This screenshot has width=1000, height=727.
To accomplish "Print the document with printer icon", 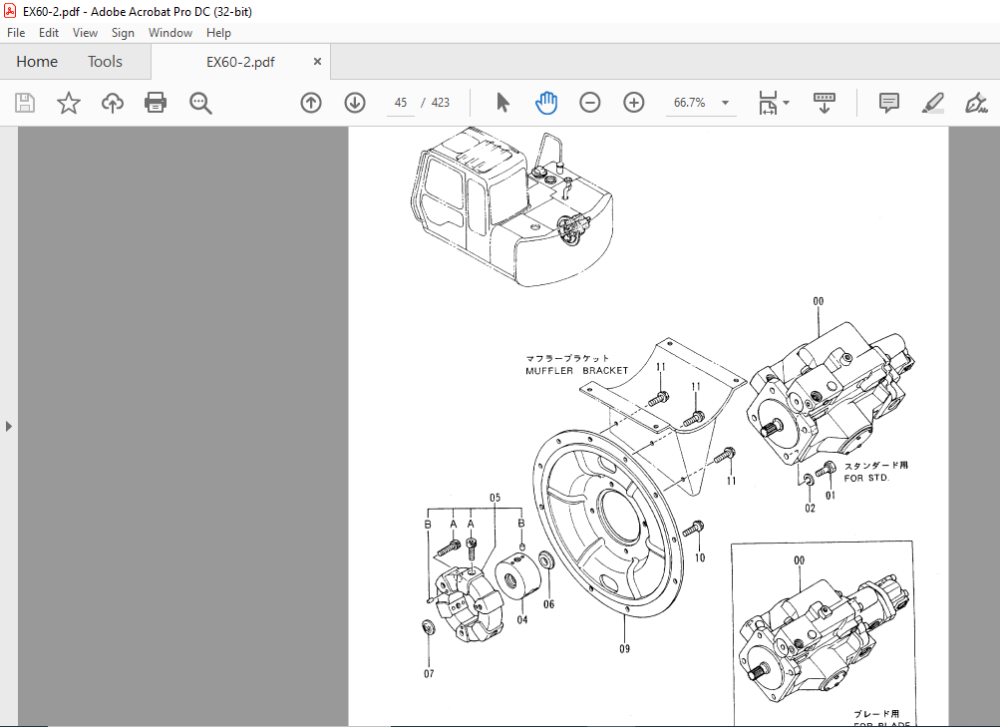I will 156,103.
